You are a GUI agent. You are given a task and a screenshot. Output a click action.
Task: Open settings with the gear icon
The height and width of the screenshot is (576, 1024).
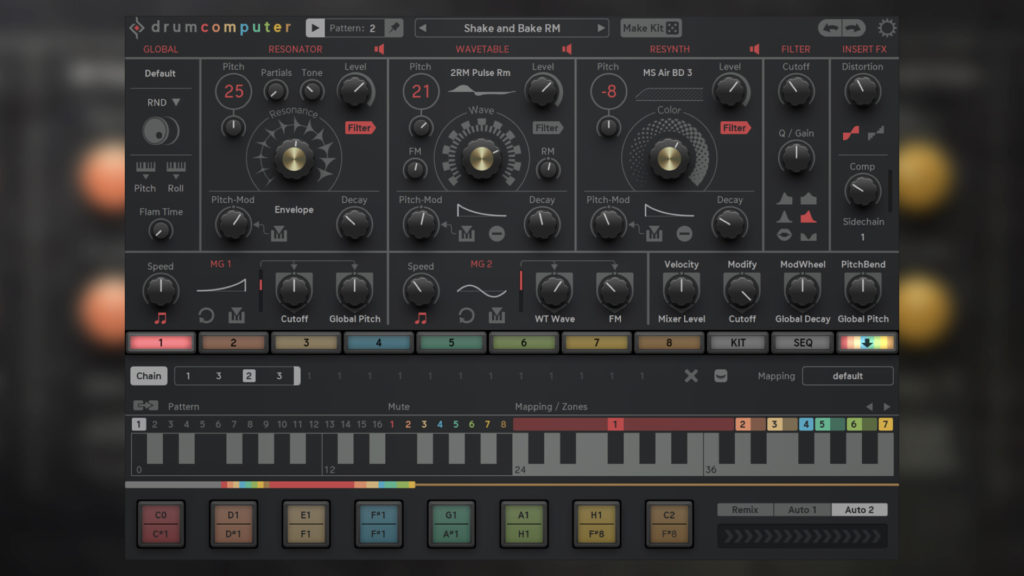pyautogui.click(x=886, y=28)
